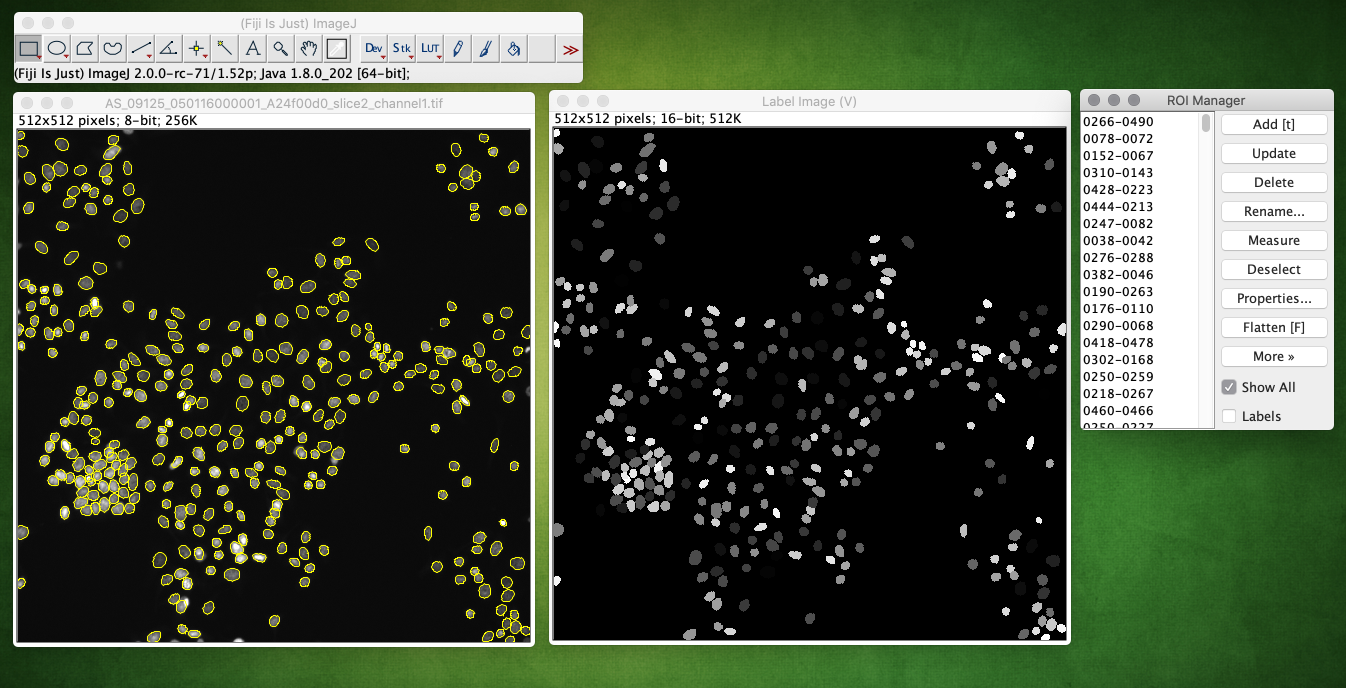This screenshot has height=688, width=1346.
Task: Select the Magnifying glass zoom tool
Action: point(282,47)
